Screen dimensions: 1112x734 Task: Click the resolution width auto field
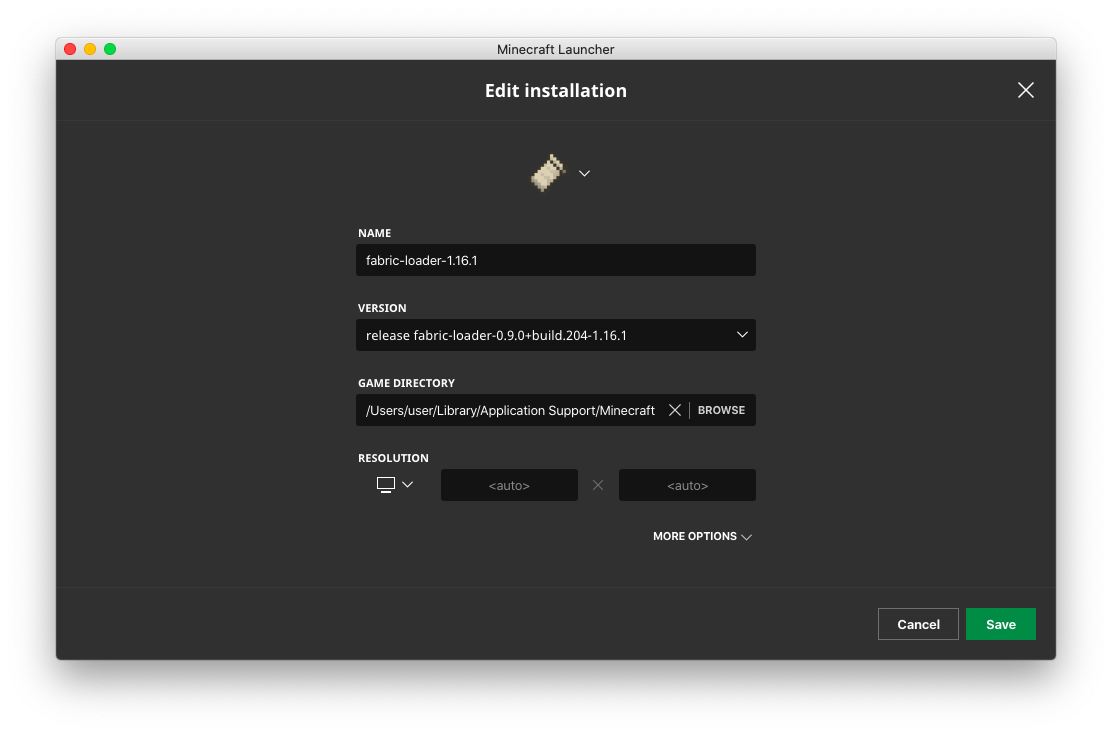(509, 485)
